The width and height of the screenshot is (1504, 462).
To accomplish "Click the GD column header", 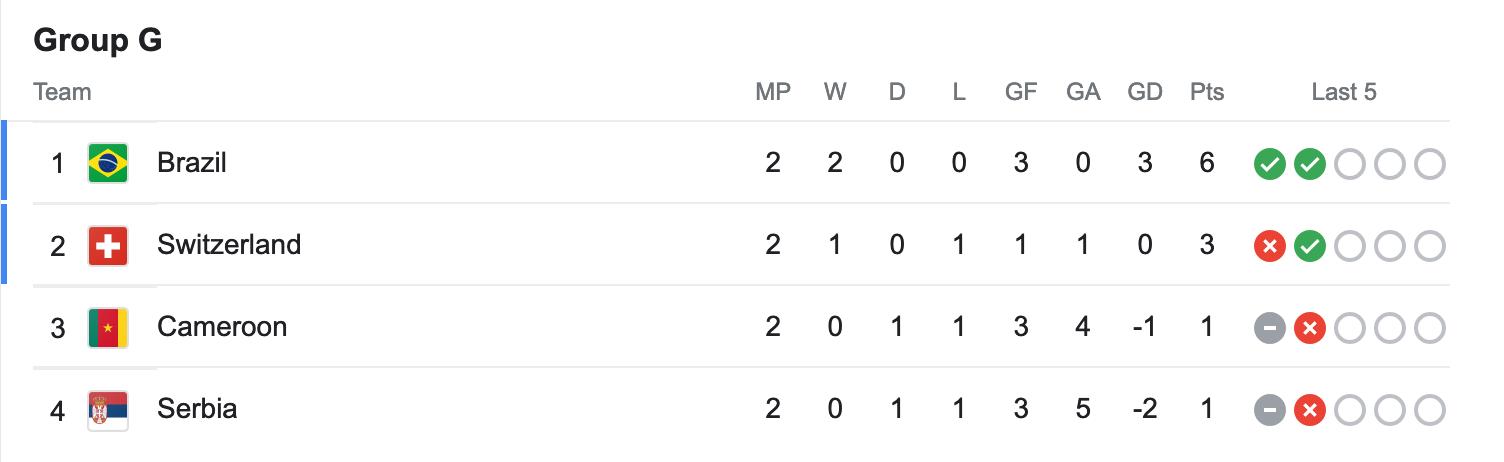I will pos(1145,92).
